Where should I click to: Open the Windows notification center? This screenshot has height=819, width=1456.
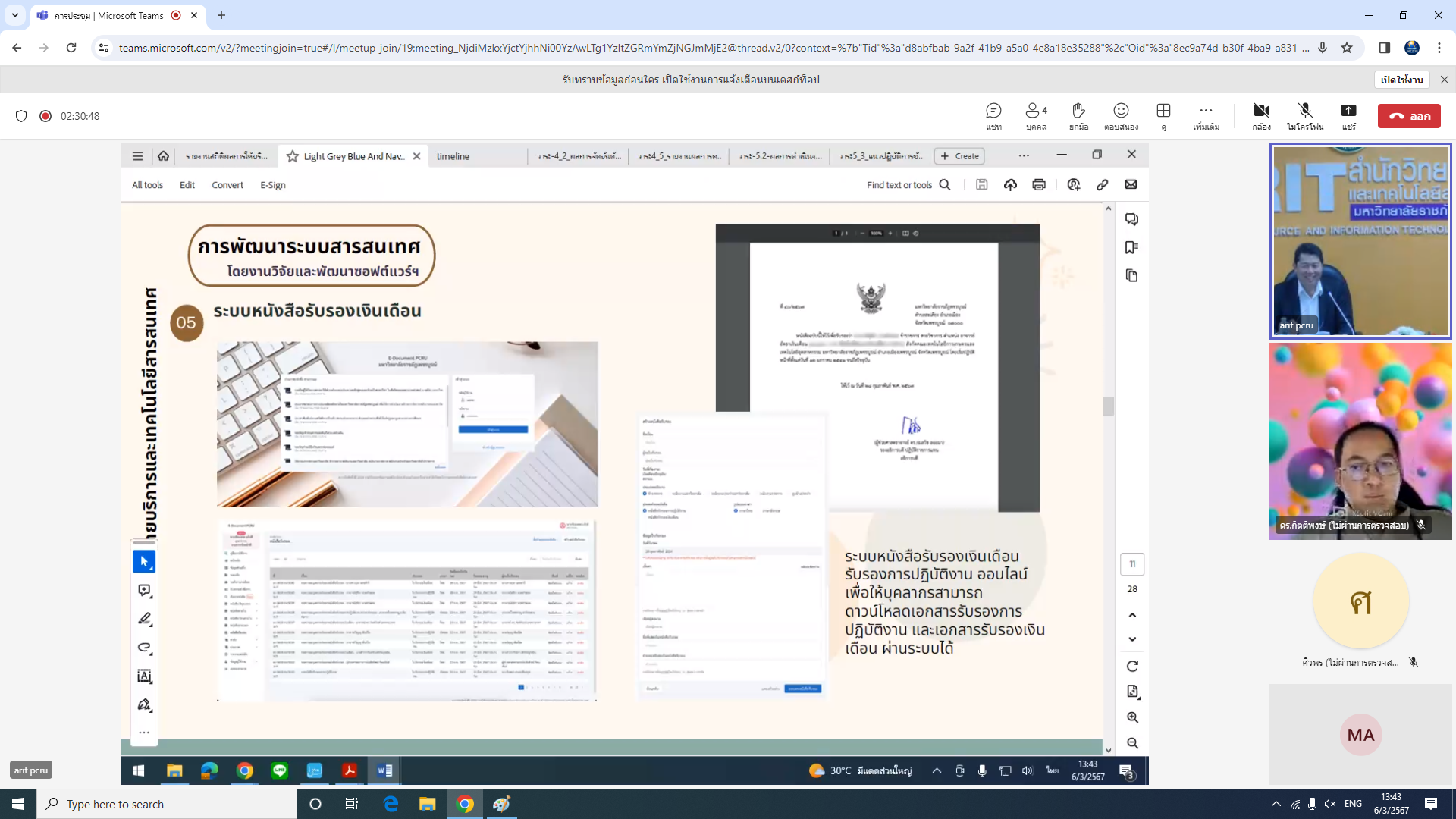coord(1430,804)
